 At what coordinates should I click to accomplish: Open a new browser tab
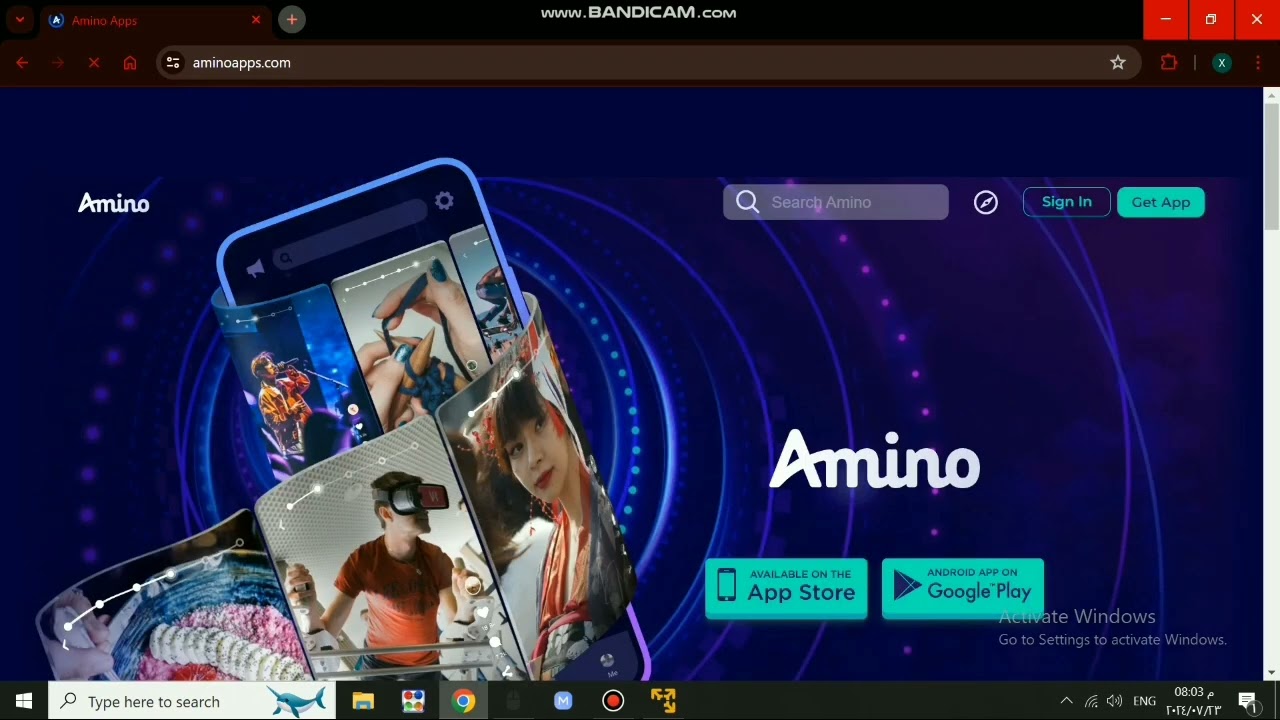(x=292, y=19)
